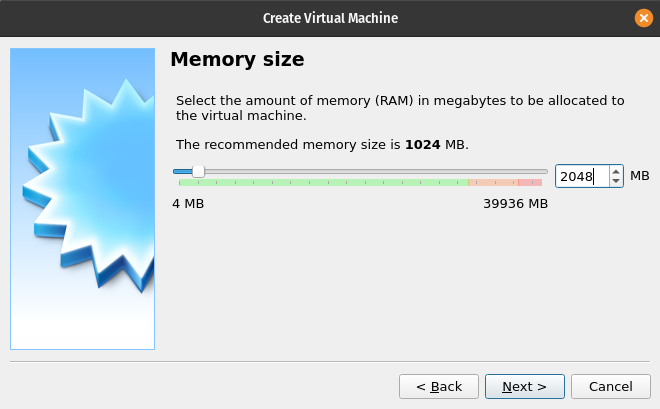
Task: Go back with the Back button
Action: coord(439,386)
